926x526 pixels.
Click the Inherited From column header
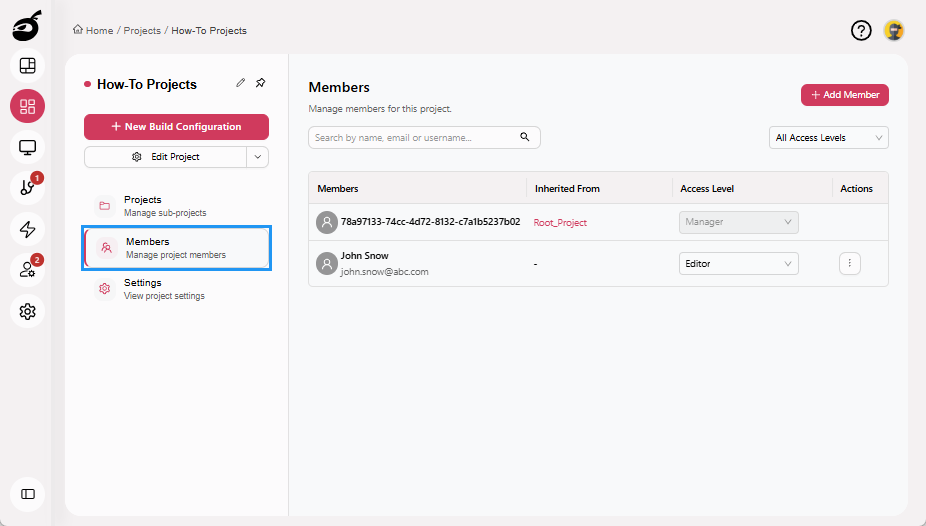tap(567, 188)
